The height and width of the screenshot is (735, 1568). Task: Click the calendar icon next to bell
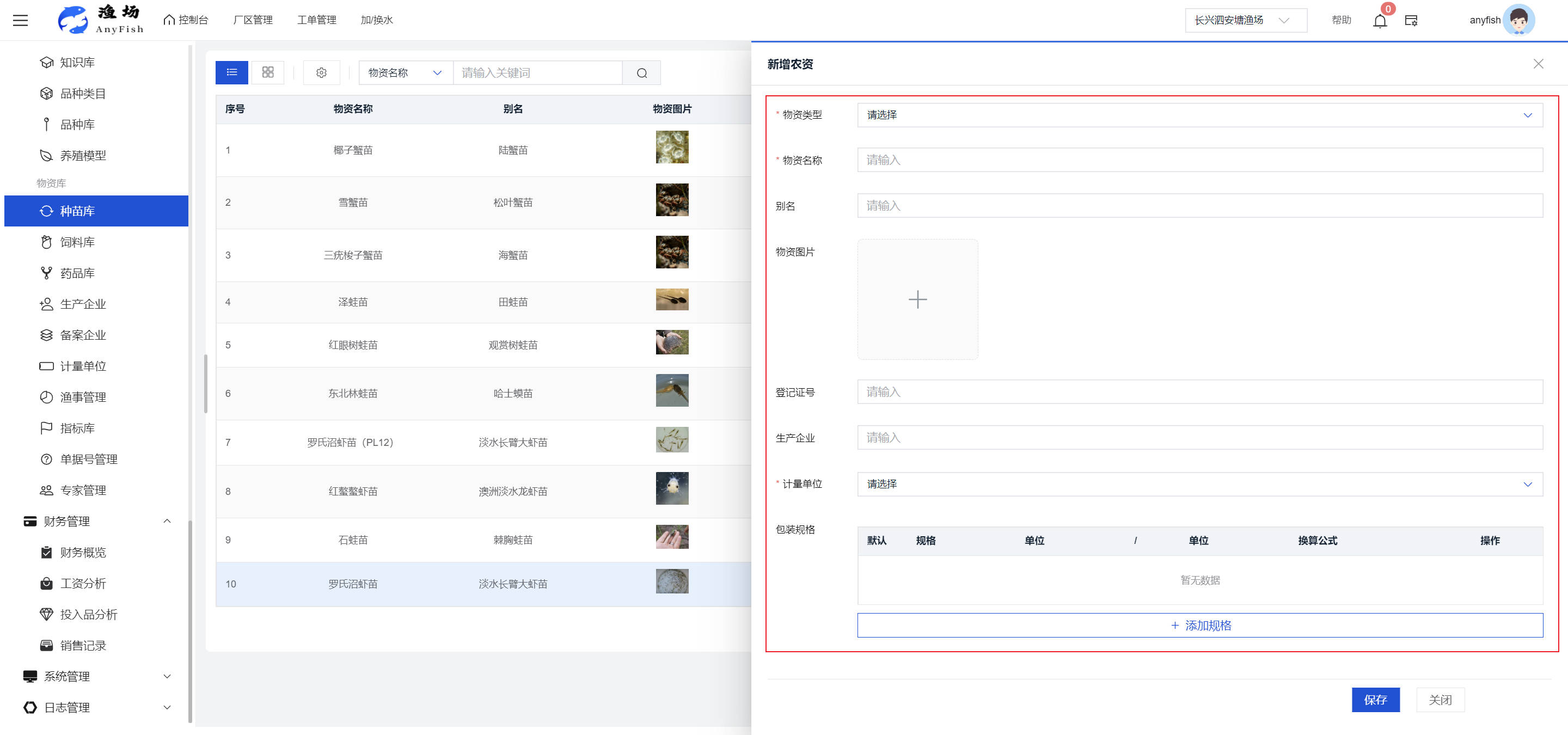[x=1410, y=21]
